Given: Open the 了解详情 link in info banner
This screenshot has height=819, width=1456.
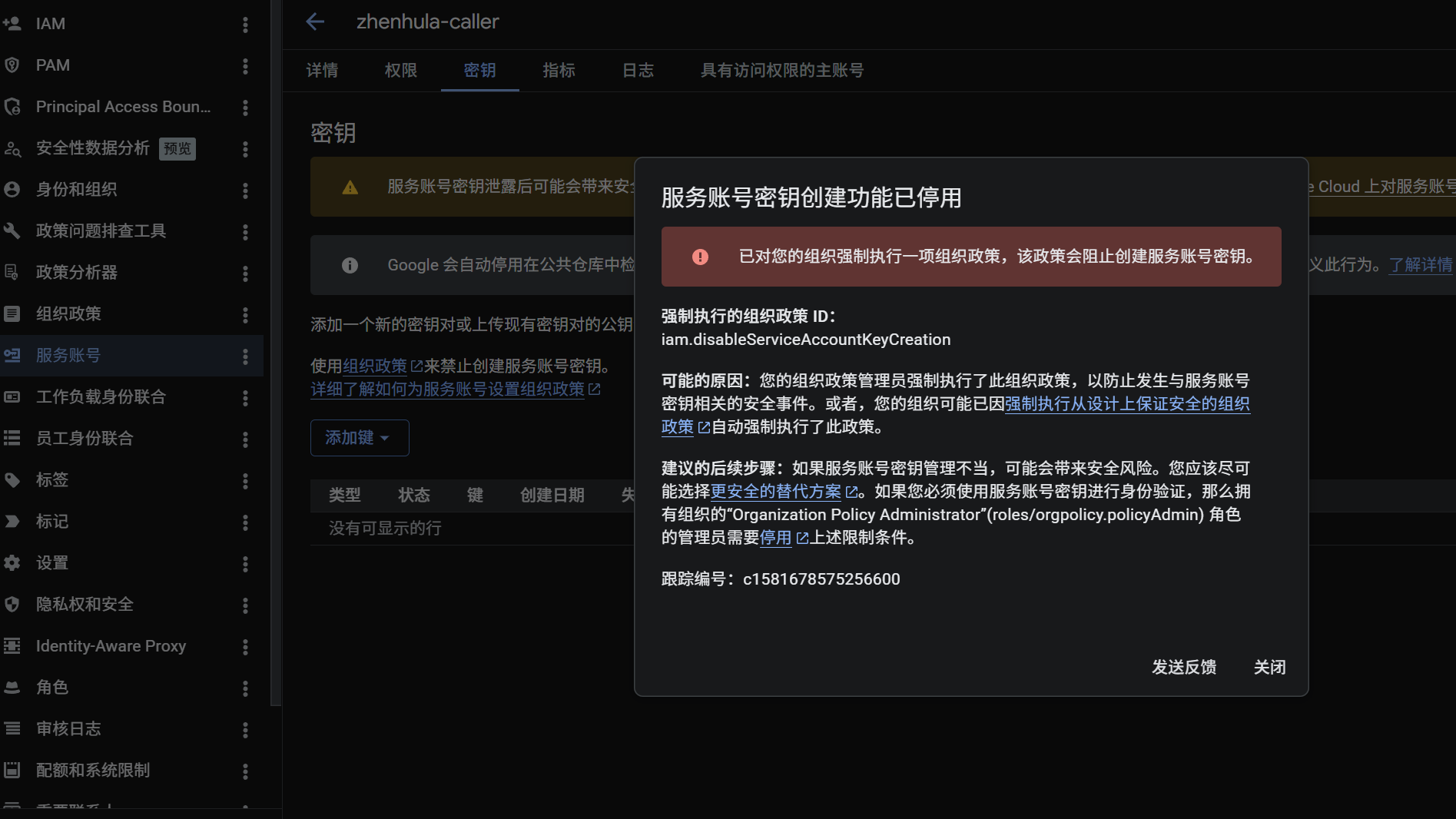Looking at the screenshot, I should pos(1421,265).
